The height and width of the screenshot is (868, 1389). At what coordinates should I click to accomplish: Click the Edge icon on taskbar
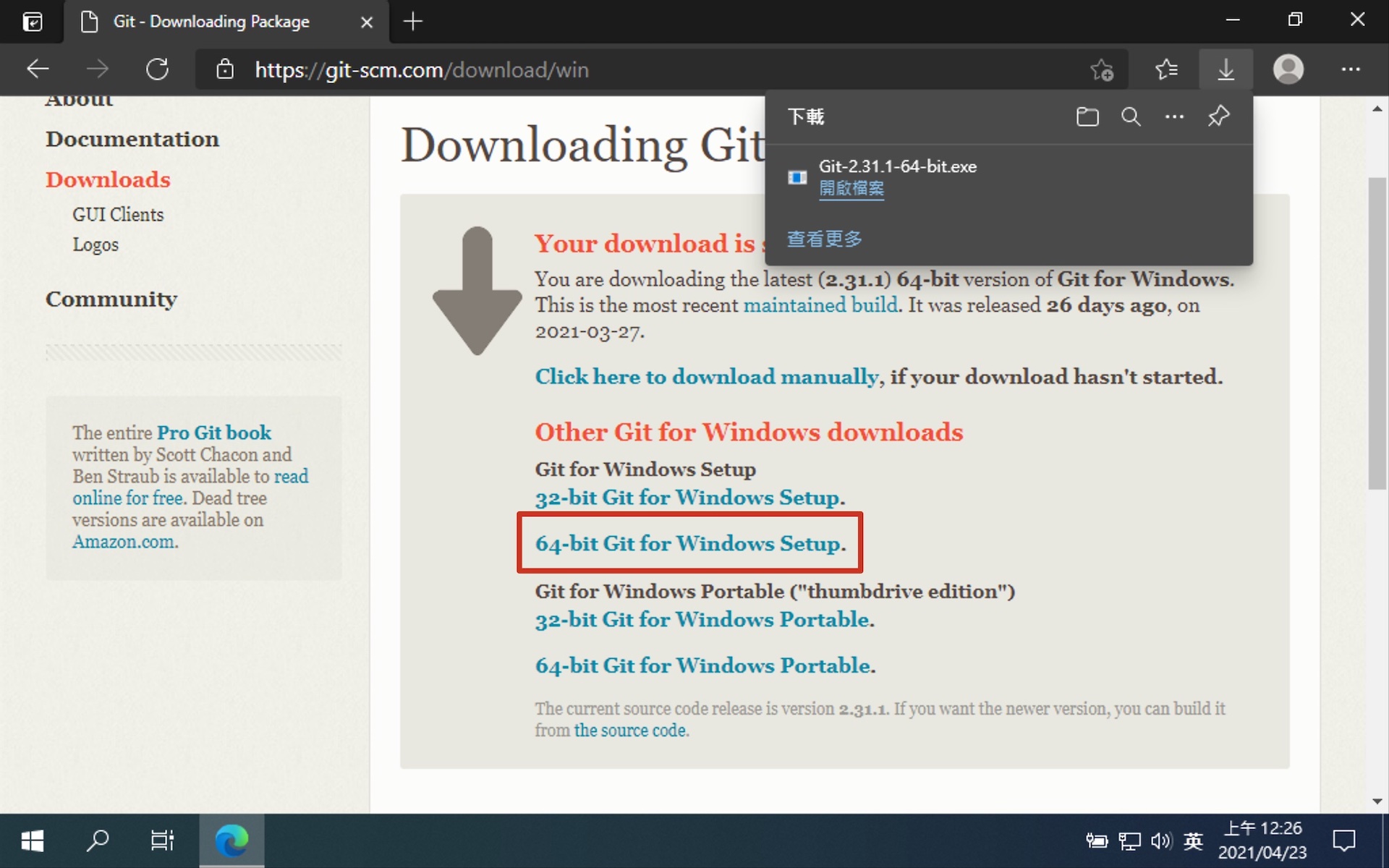(231, 841)
